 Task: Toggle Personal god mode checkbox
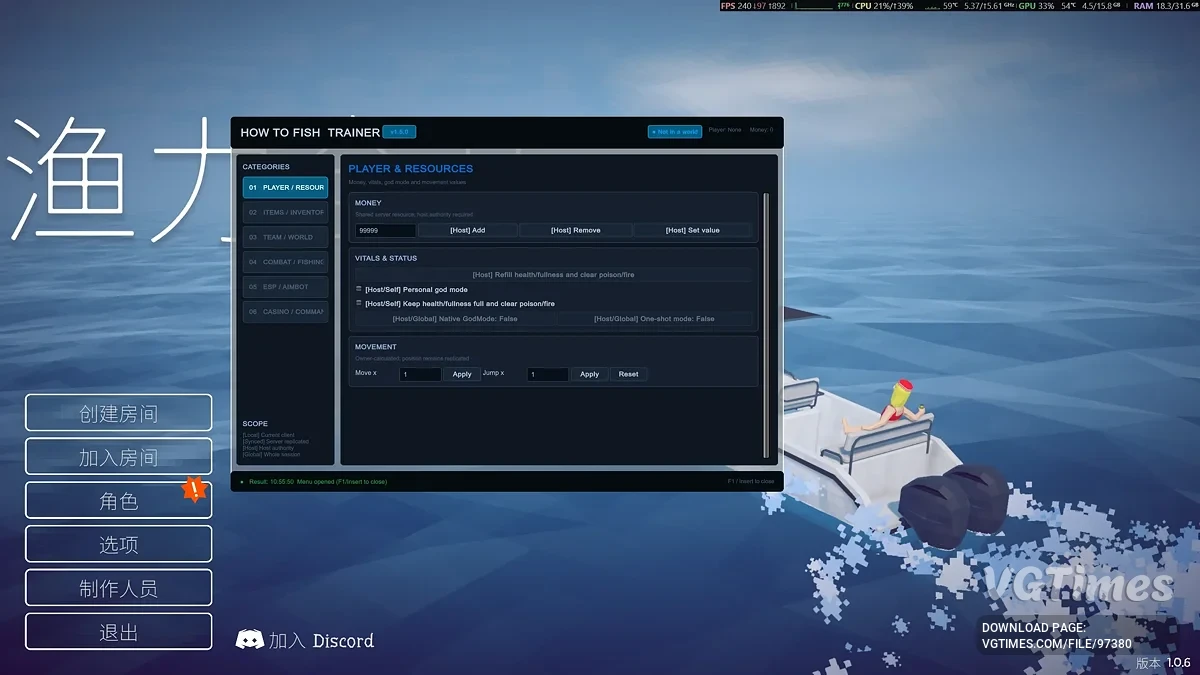point(359,289)
